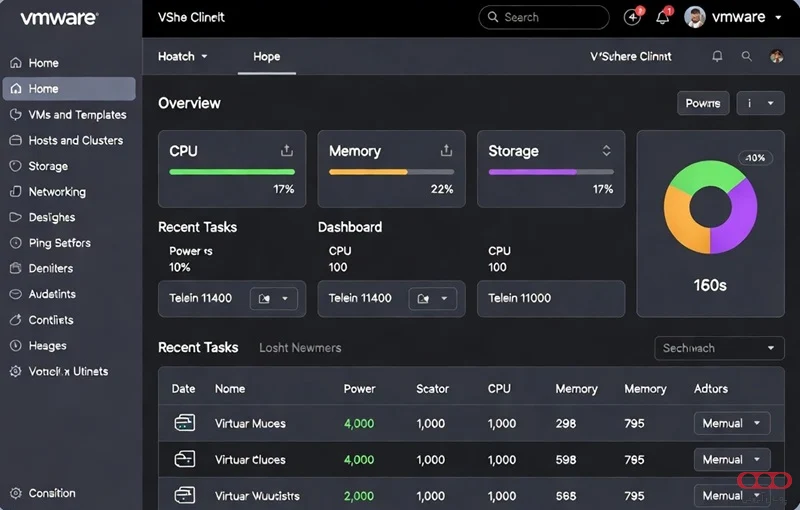
Task: Click the V'Suhere Clinnt link
Action: tap(631, 57)
